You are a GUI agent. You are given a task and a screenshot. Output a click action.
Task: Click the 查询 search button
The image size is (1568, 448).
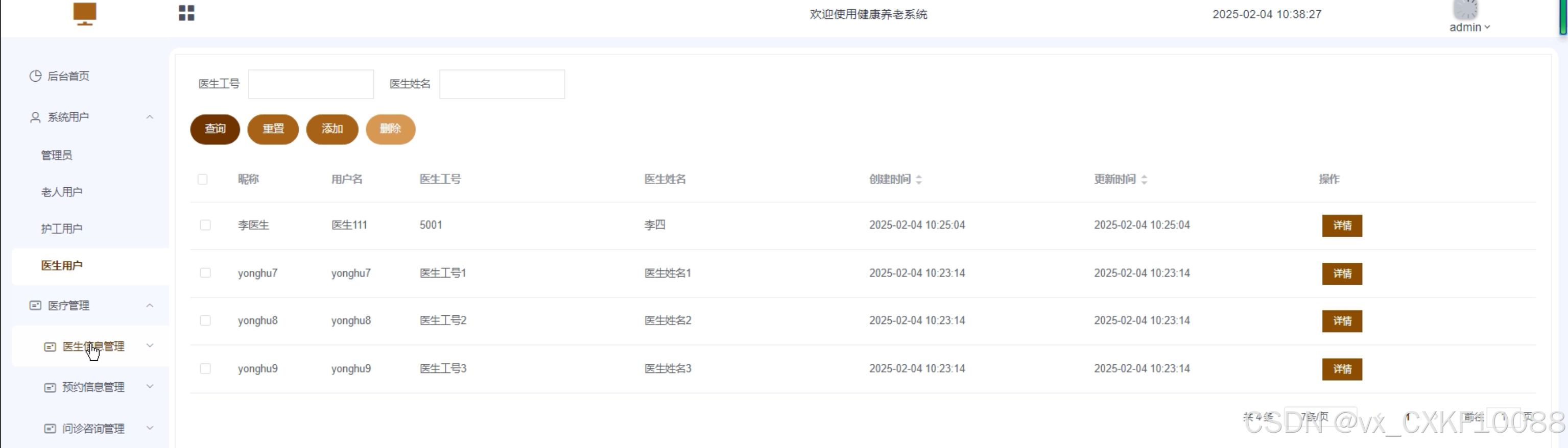215,129
